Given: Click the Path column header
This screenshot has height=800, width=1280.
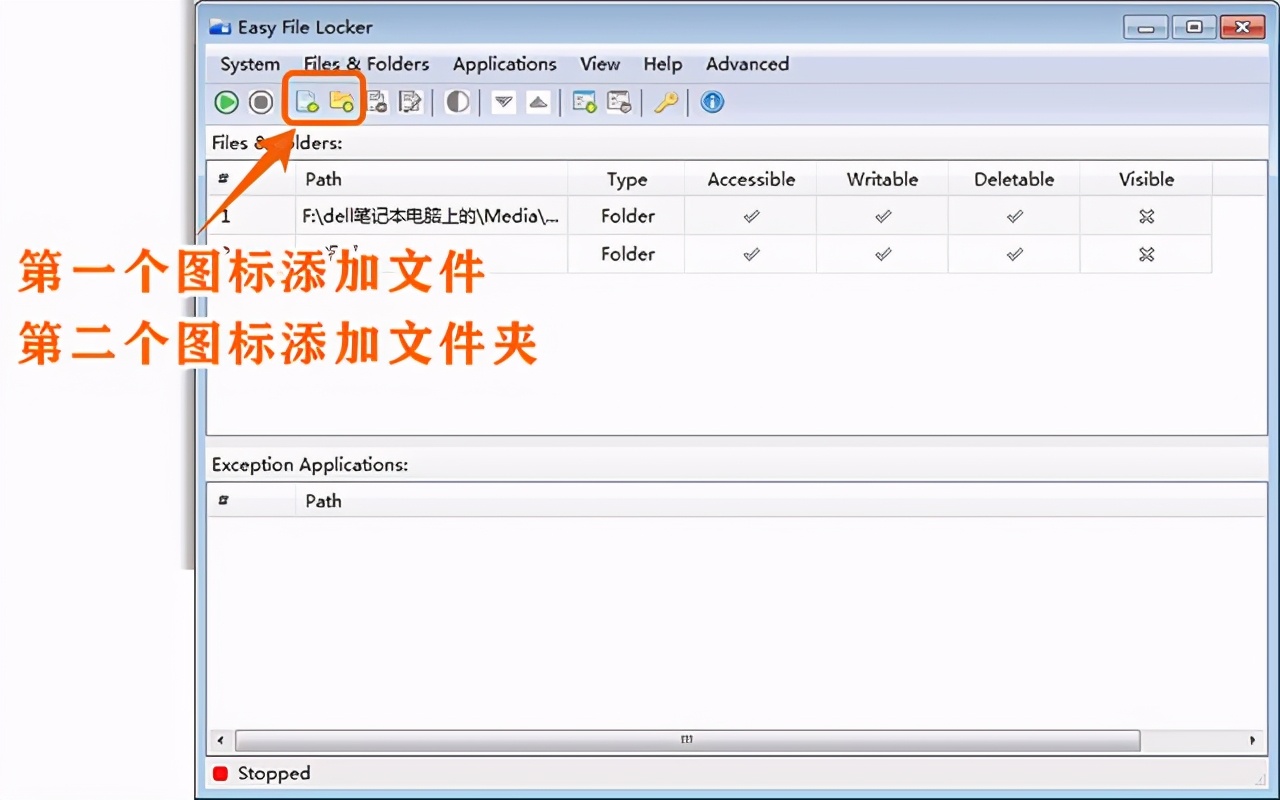Looking at the screenshot, I should [x=323, y=179].
